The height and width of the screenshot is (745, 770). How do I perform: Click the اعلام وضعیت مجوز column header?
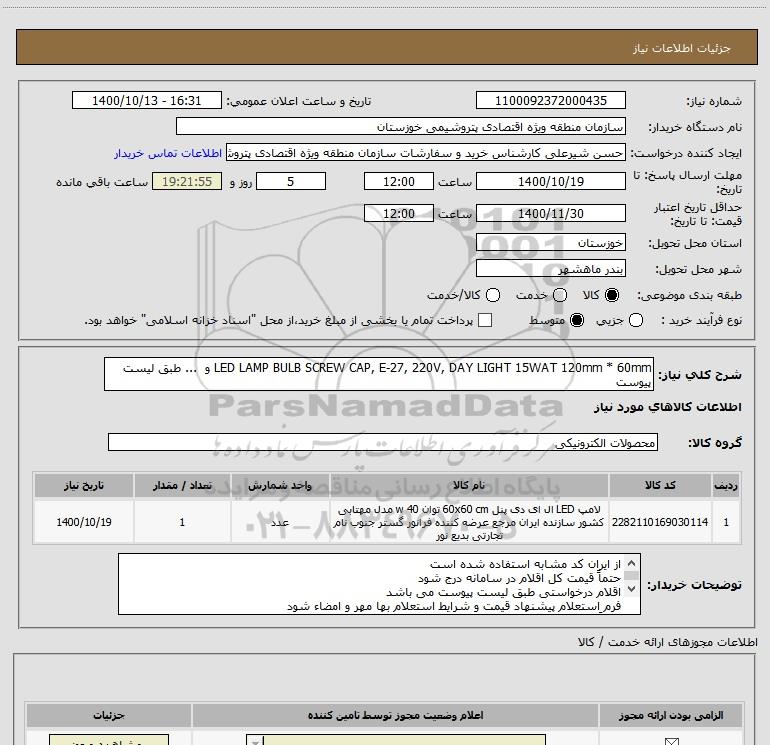click(395, 715)
